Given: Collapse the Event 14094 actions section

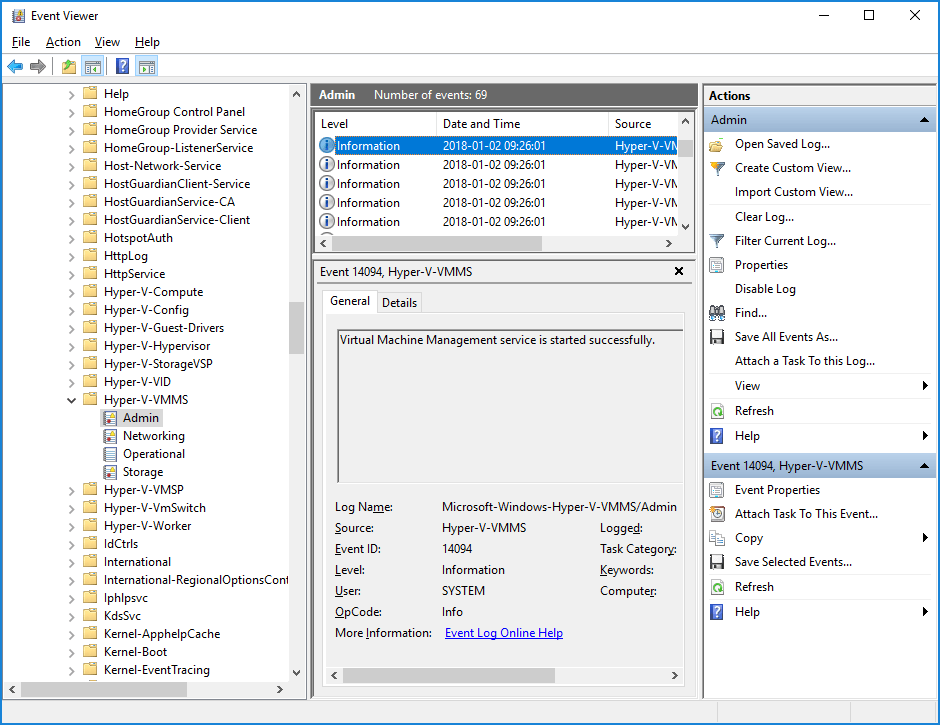Looking at the screenshot, I should pos(924,466).
